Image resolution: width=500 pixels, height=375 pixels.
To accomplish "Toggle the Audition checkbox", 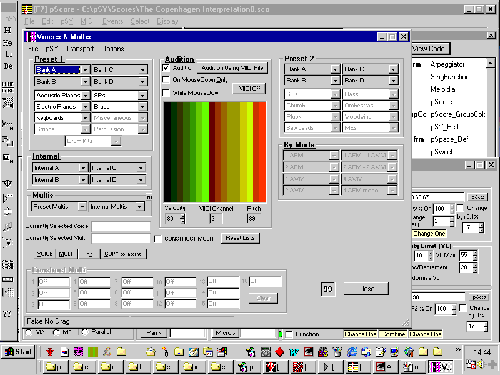I will (x=166, y=68).
